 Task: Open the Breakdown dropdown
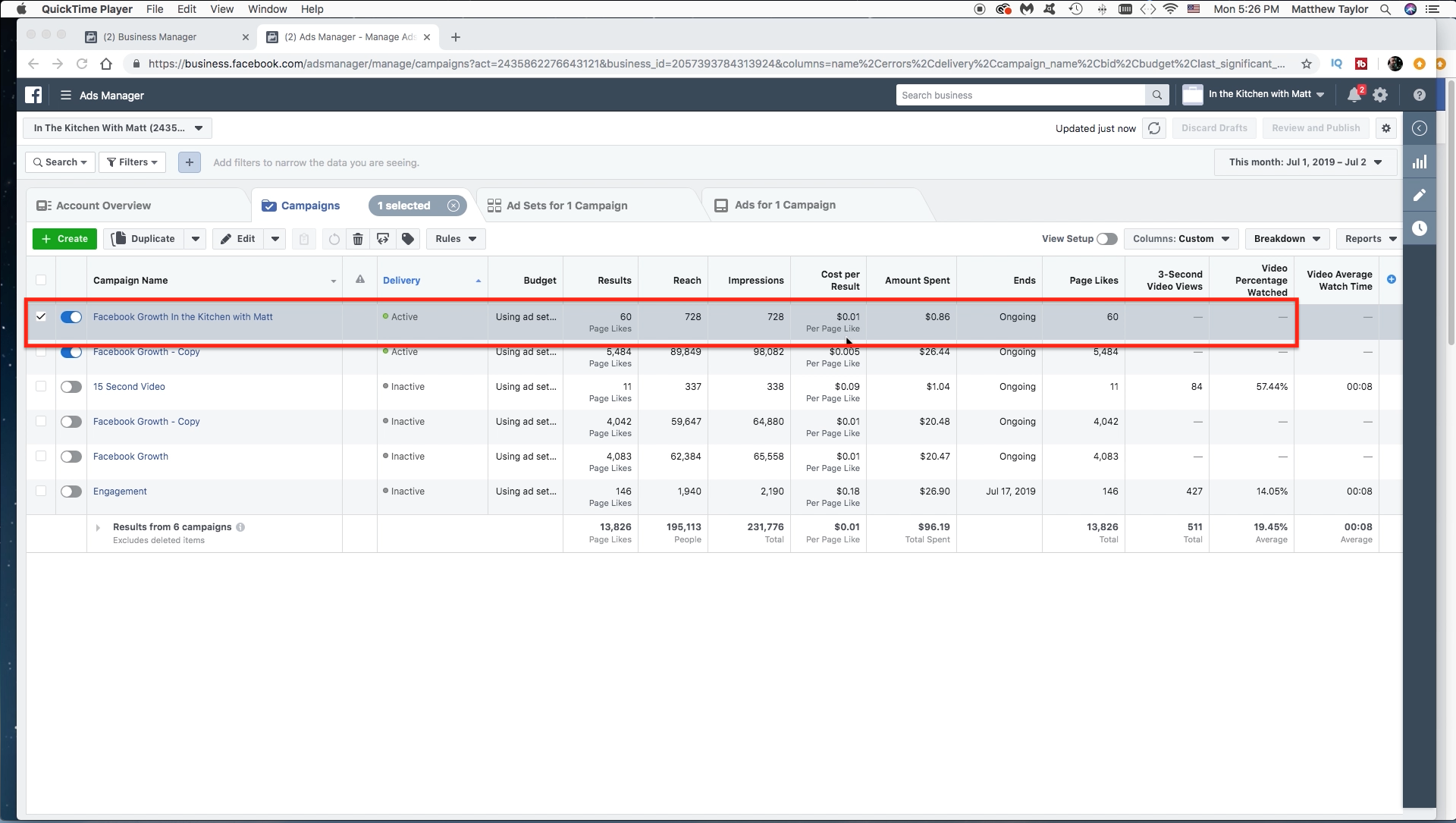point(1287,239)
